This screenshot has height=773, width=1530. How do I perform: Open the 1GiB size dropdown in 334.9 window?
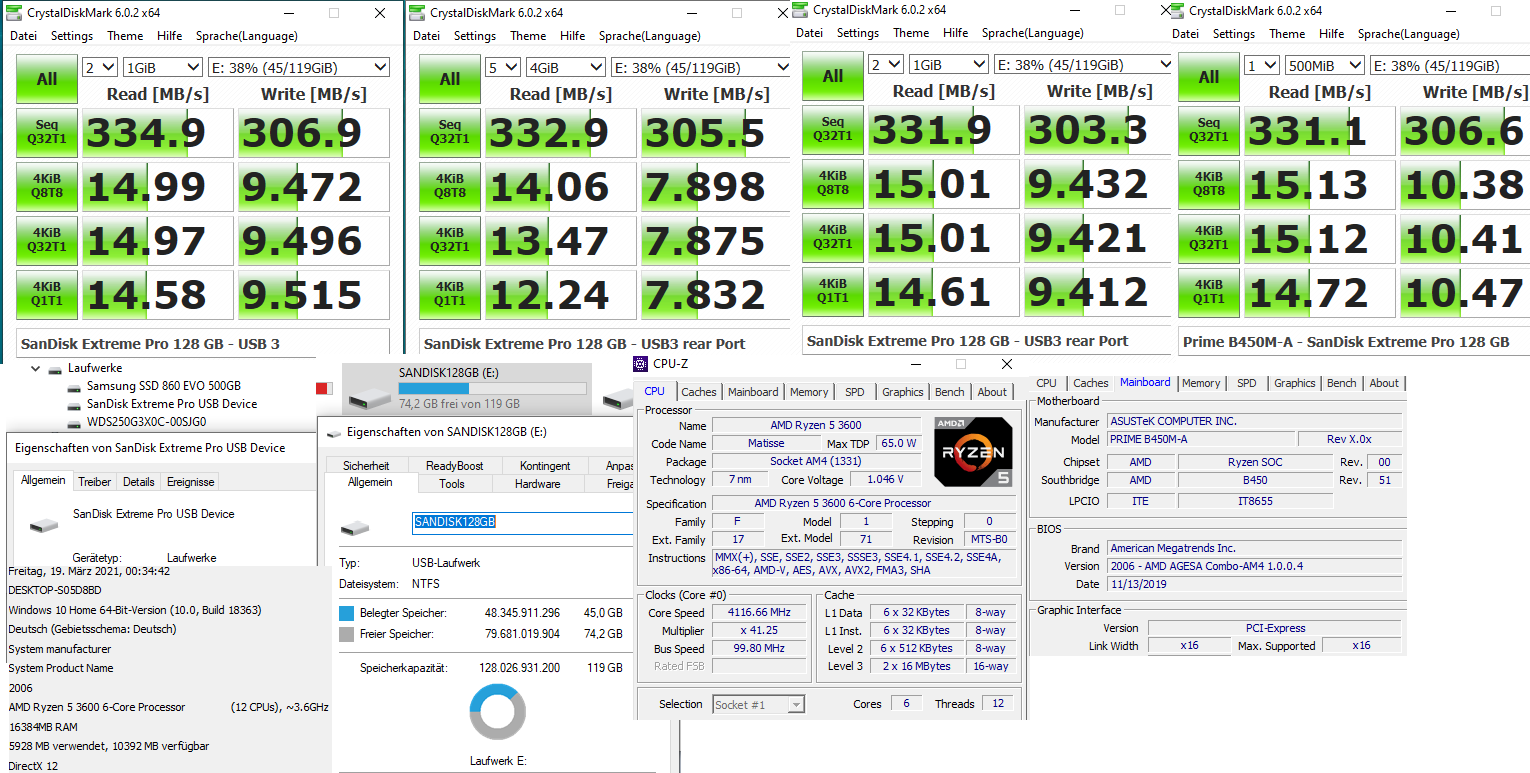click(x=163, y=68)
